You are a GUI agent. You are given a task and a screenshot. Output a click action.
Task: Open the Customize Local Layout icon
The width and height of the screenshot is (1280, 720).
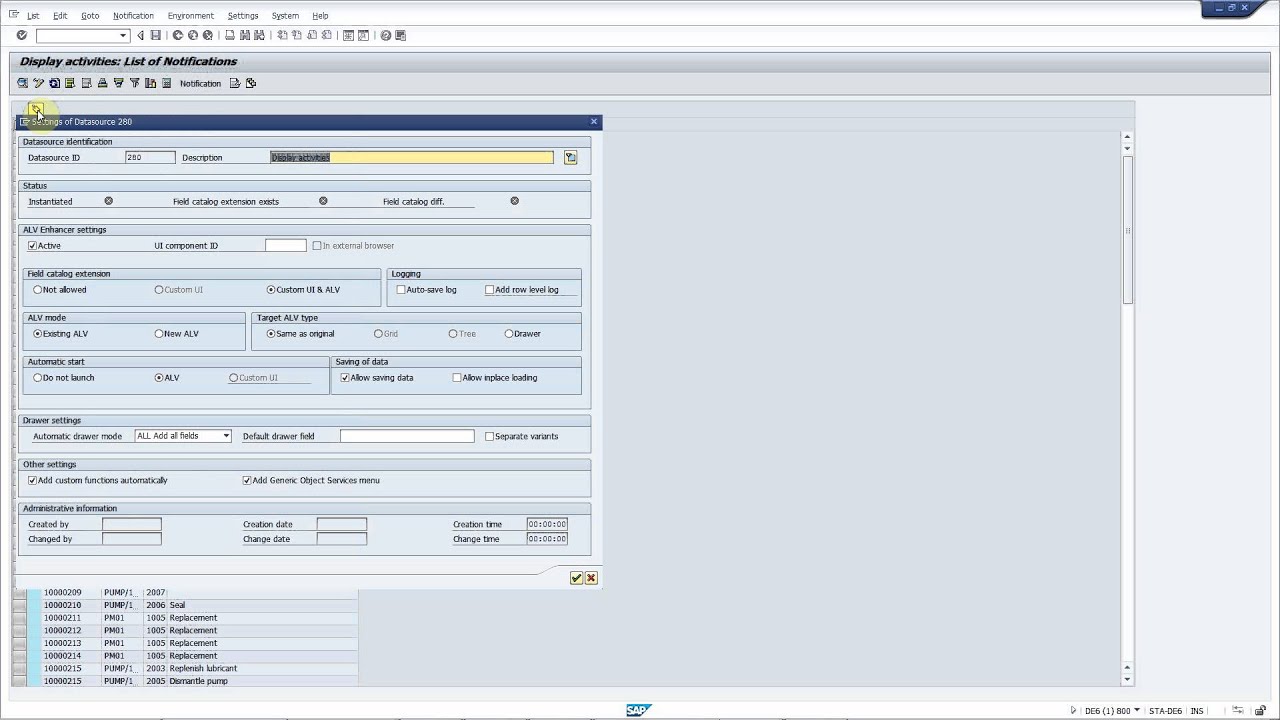401,35
